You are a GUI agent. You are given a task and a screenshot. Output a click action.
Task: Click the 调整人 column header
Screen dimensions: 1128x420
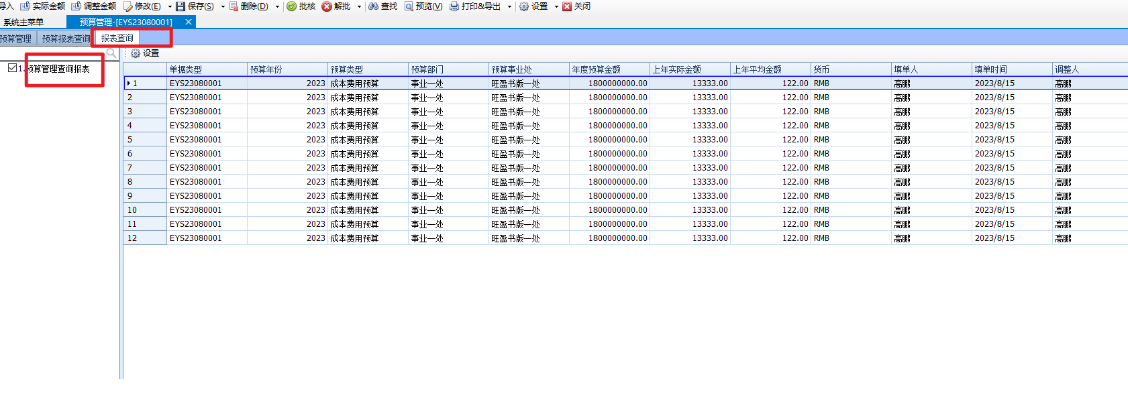click(x=1091, y=70)
